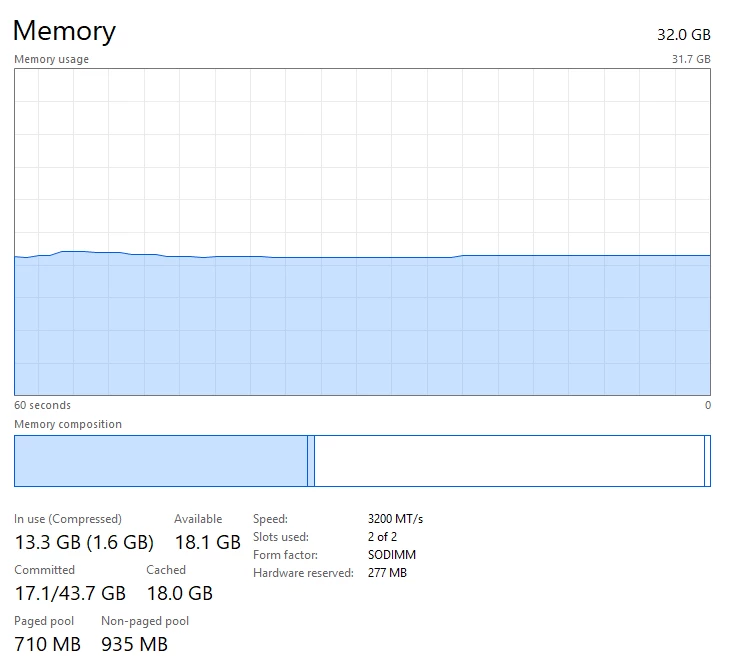This screenshot has height=666, width=731.
Task: Click the in-use segment of composition bar
Action: pyautogui.click(x=161, y=461)
